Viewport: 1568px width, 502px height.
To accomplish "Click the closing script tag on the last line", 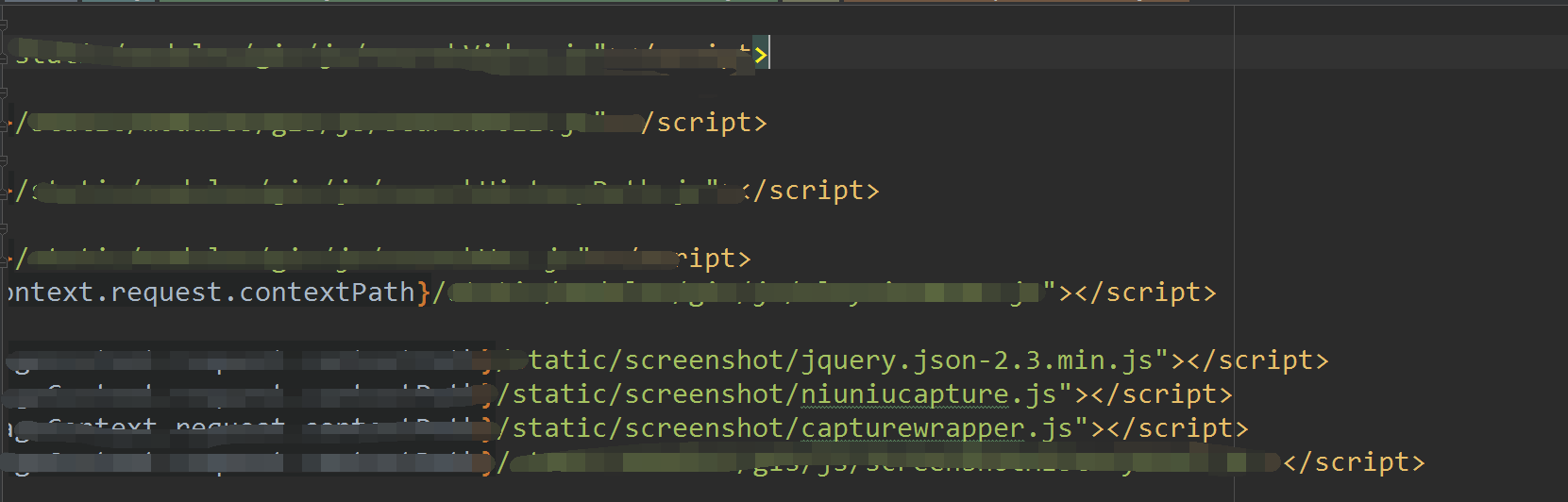I will [1354, 462].
